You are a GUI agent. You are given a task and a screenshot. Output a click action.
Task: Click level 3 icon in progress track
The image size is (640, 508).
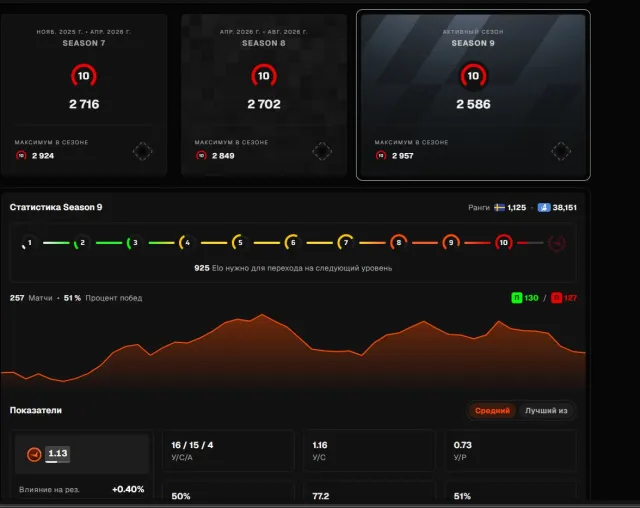135,243
